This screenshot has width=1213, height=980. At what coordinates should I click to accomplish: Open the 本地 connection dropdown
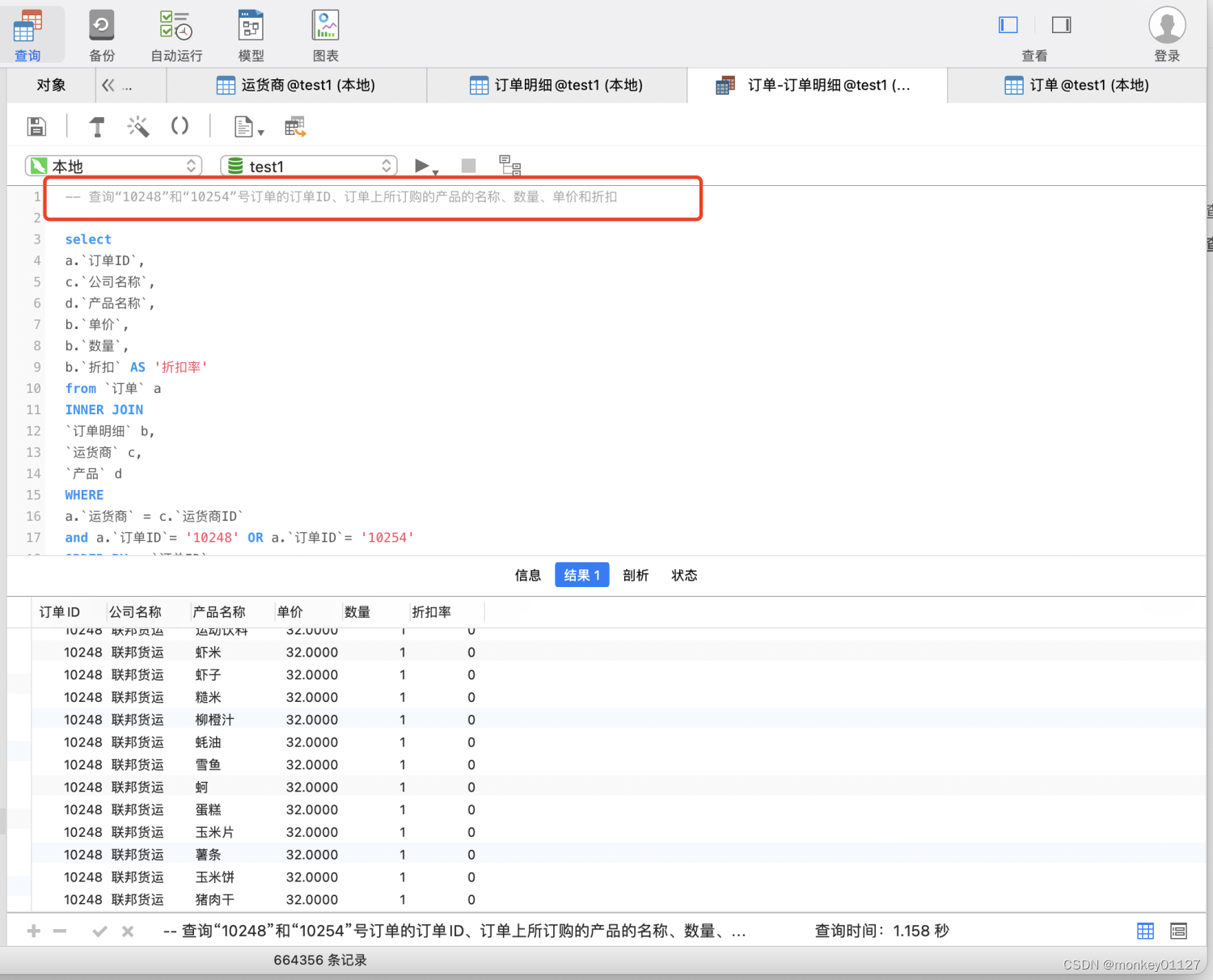tap(113, 166)
